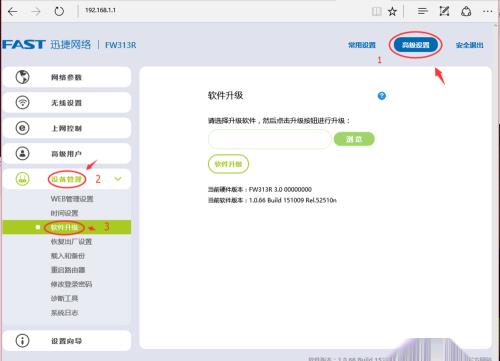
Task: Click the upgrade file path input field
Action: pyautogui.click(x=269, y=139)
